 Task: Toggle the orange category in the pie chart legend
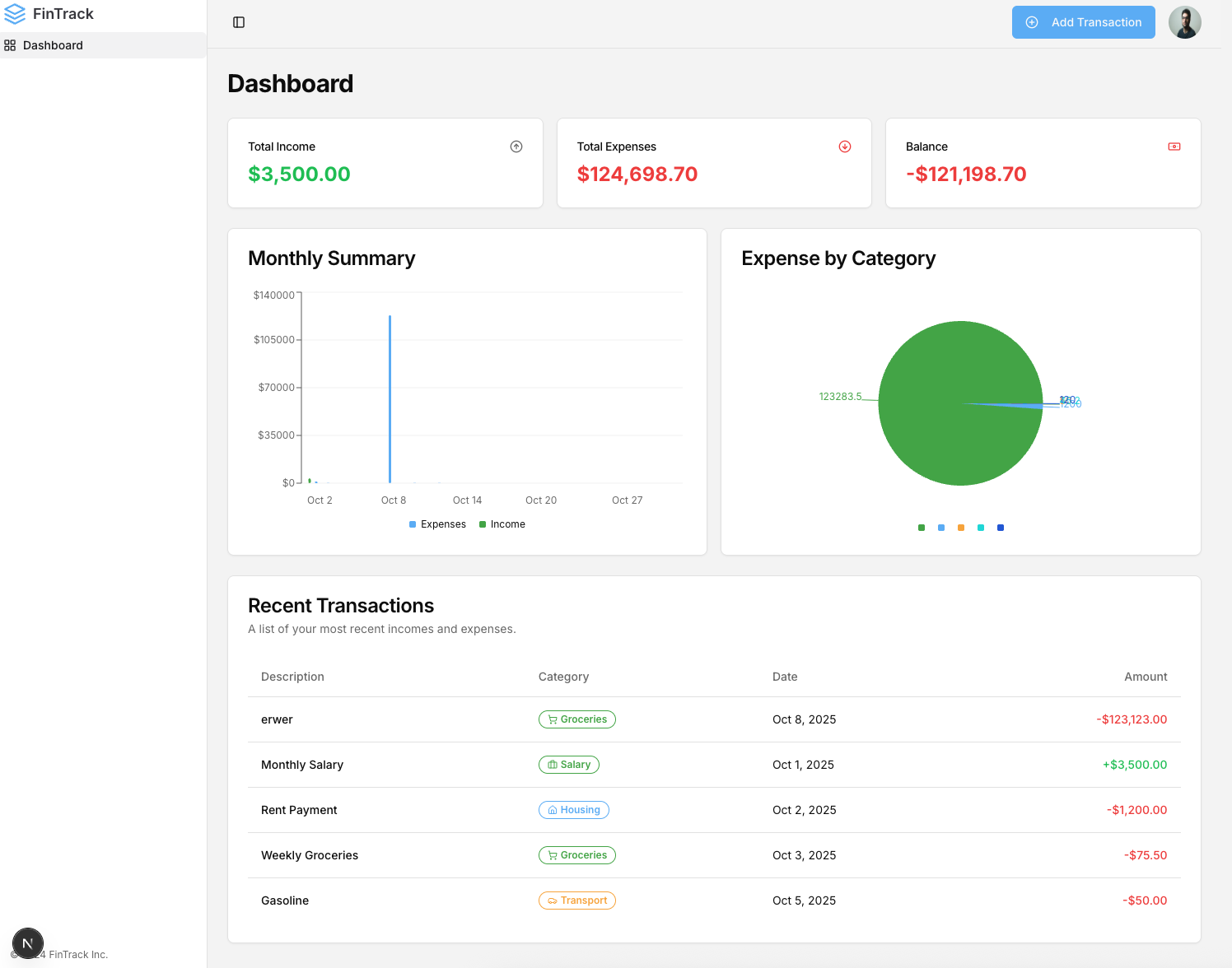click(x=960, y=528)
